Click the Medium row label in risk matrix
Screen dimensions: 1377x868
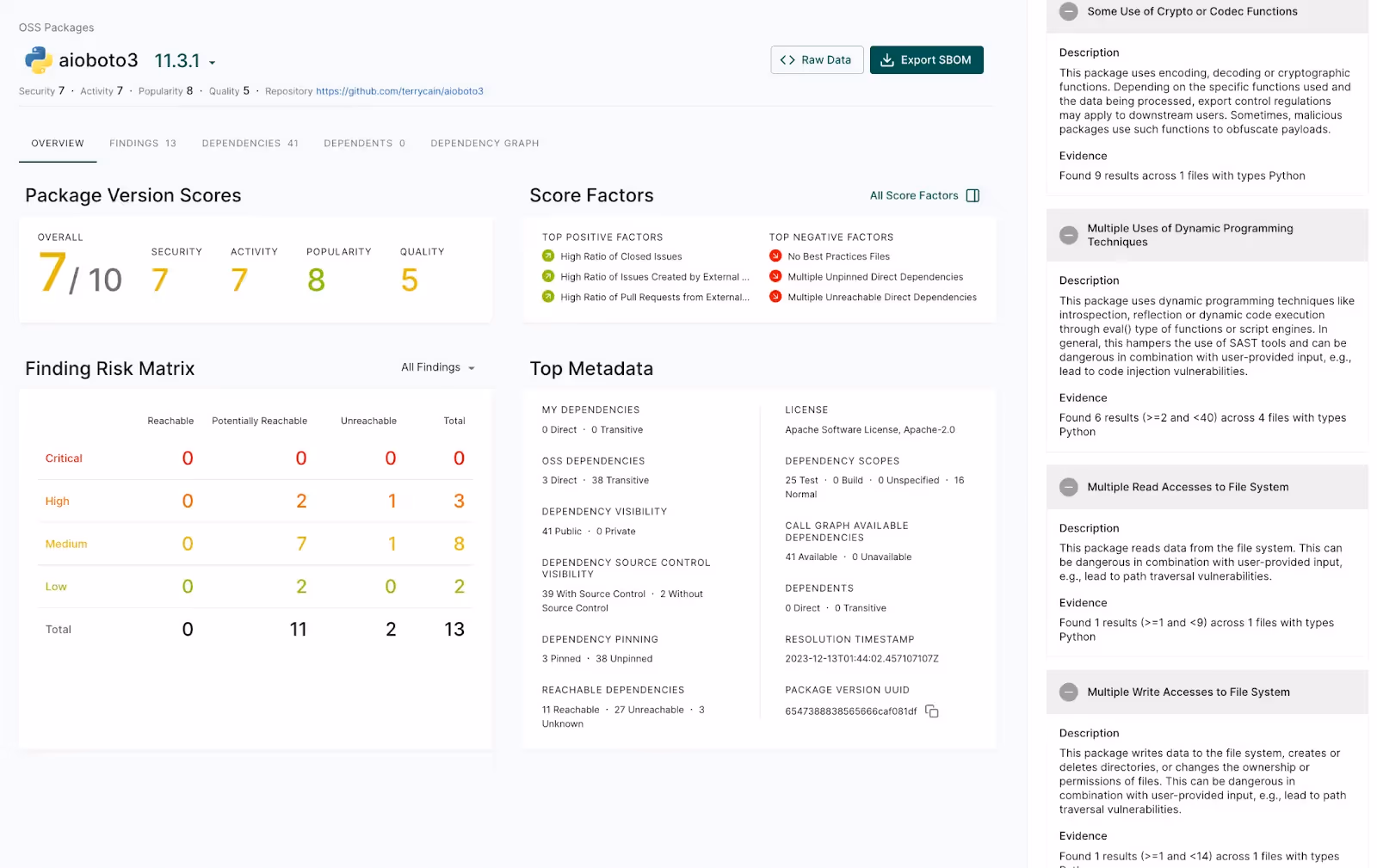point(66,544)
